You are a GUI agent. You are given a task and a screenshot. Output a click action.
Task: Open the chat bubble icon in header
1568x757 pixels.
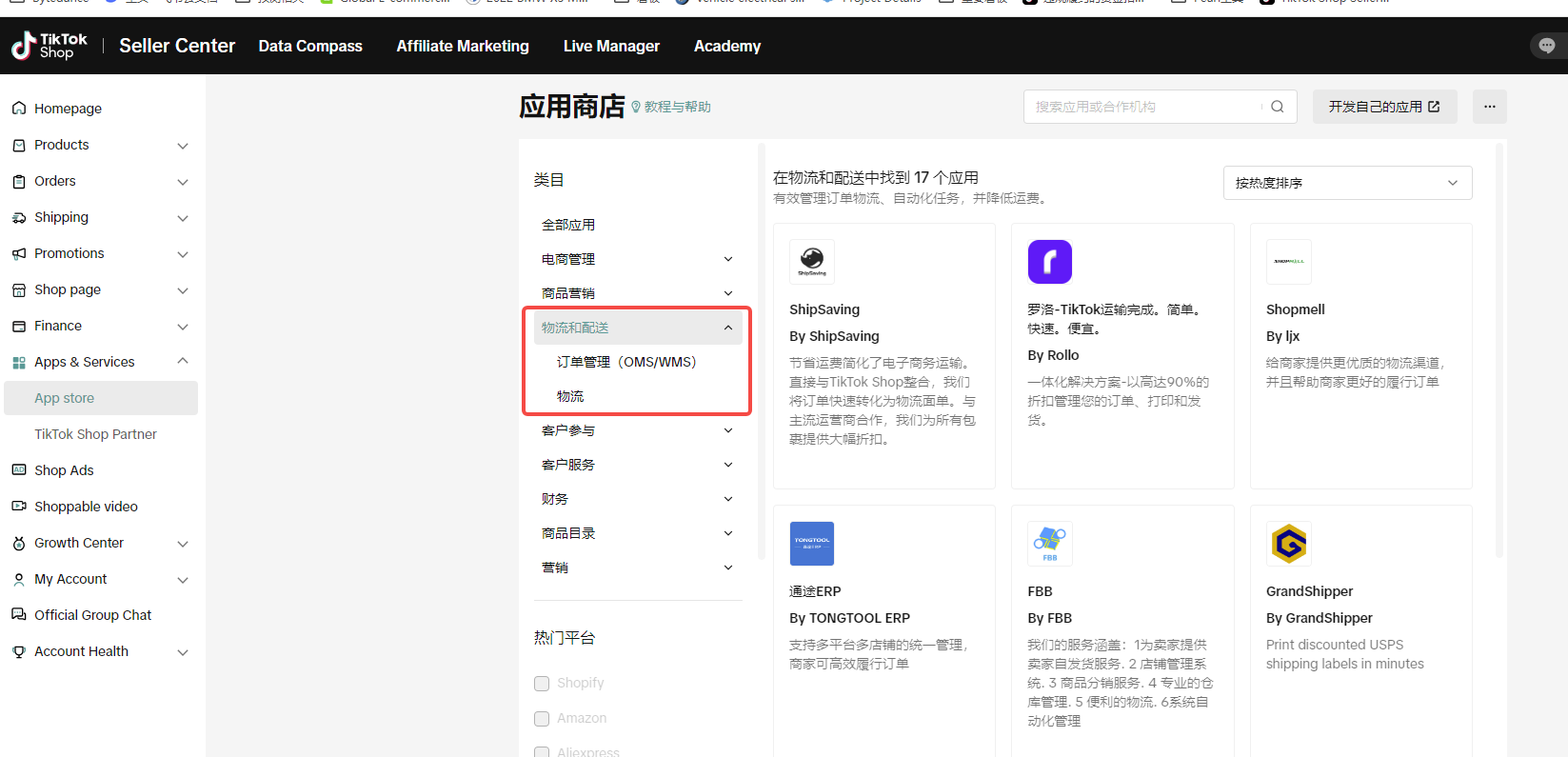(1546, 46)
